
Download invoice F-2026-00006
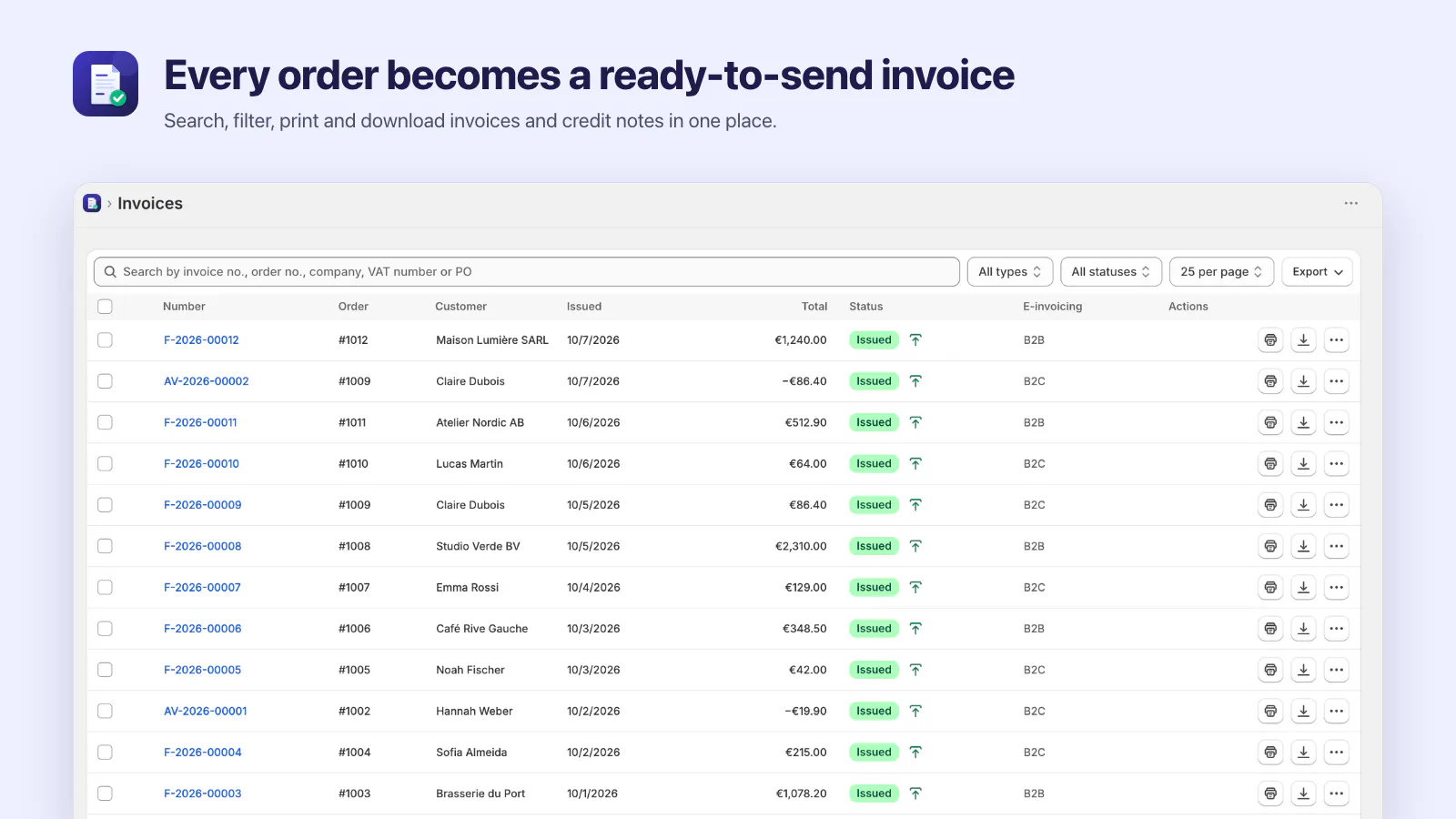pos(1303,629)
